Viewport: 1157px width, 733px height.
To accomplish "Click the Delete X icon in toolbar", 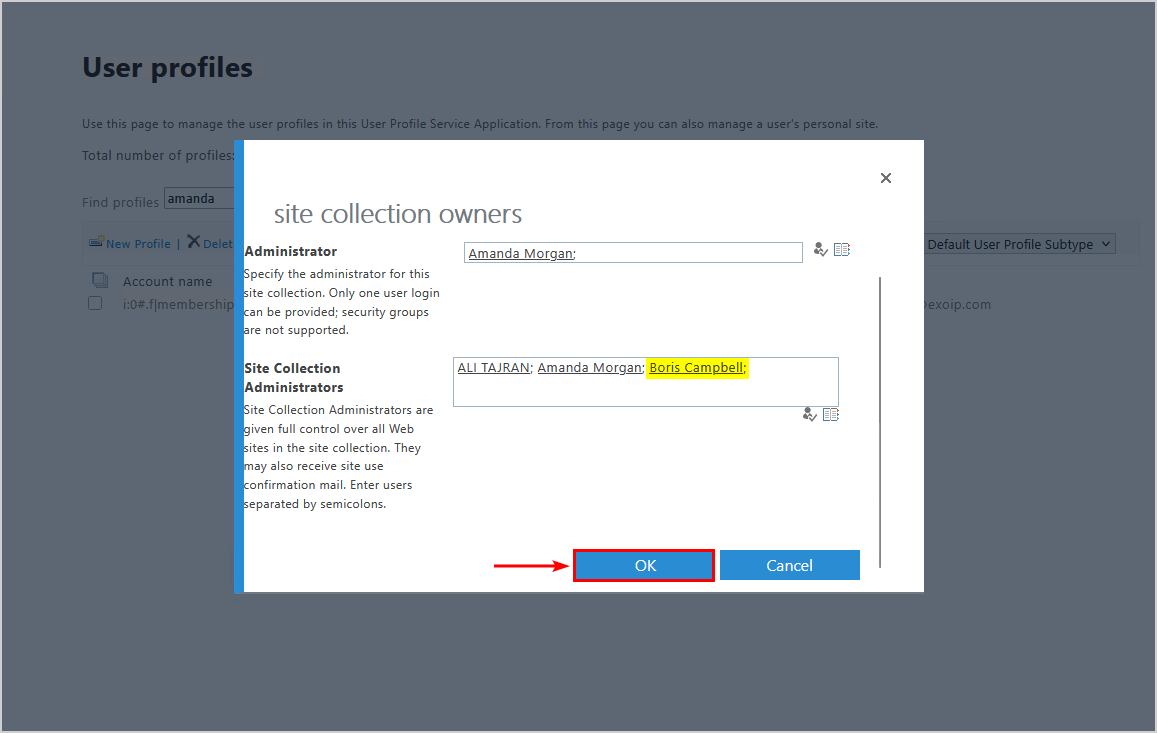I will click(x=193, y=242).
